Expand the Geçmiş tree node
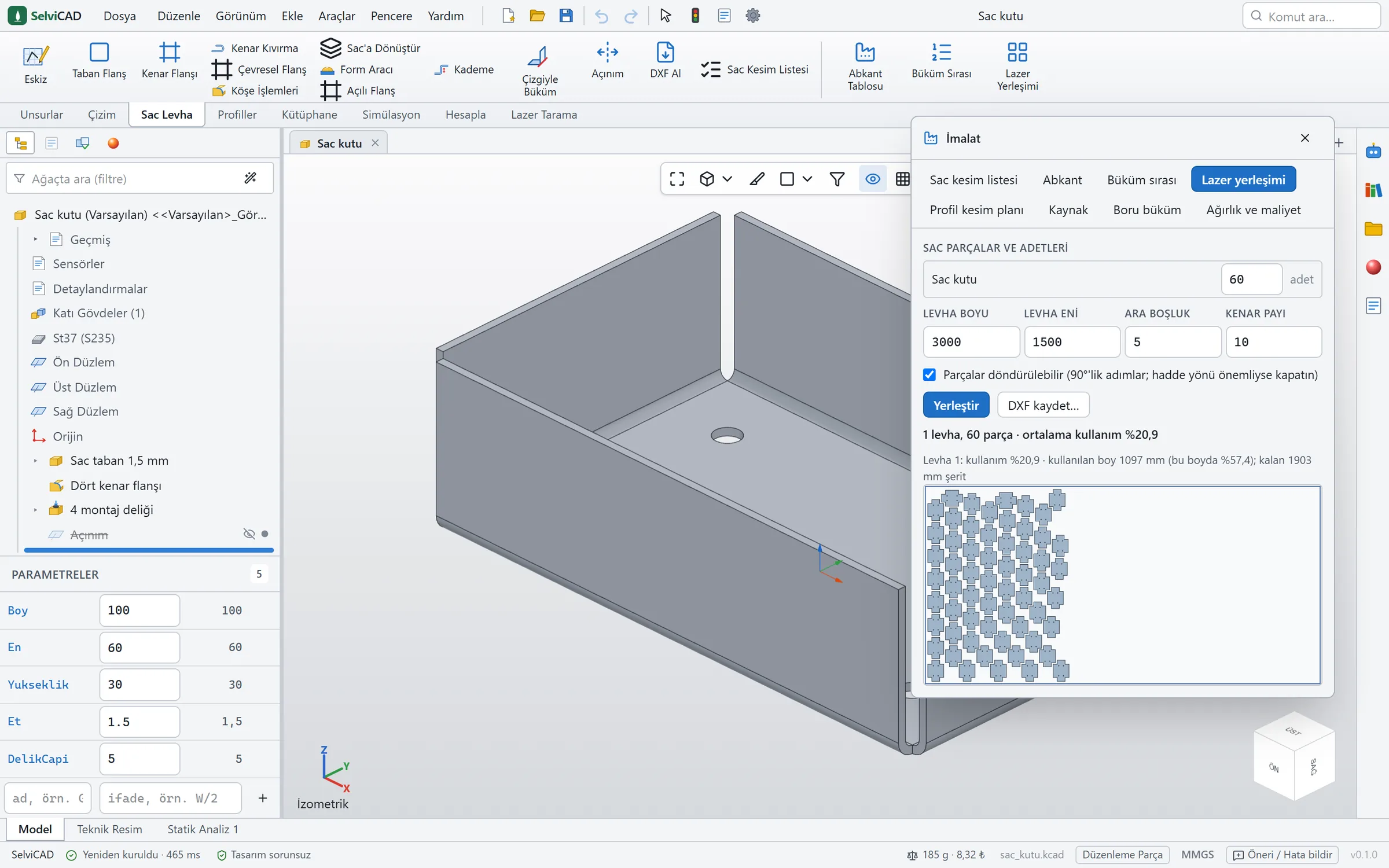The image size is (1389, 868). coord(35,239)
